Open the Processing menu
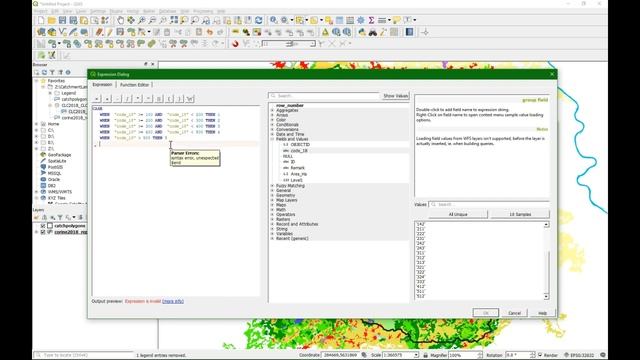This screenshot has width=640, height=360. (x=203, y=11)
